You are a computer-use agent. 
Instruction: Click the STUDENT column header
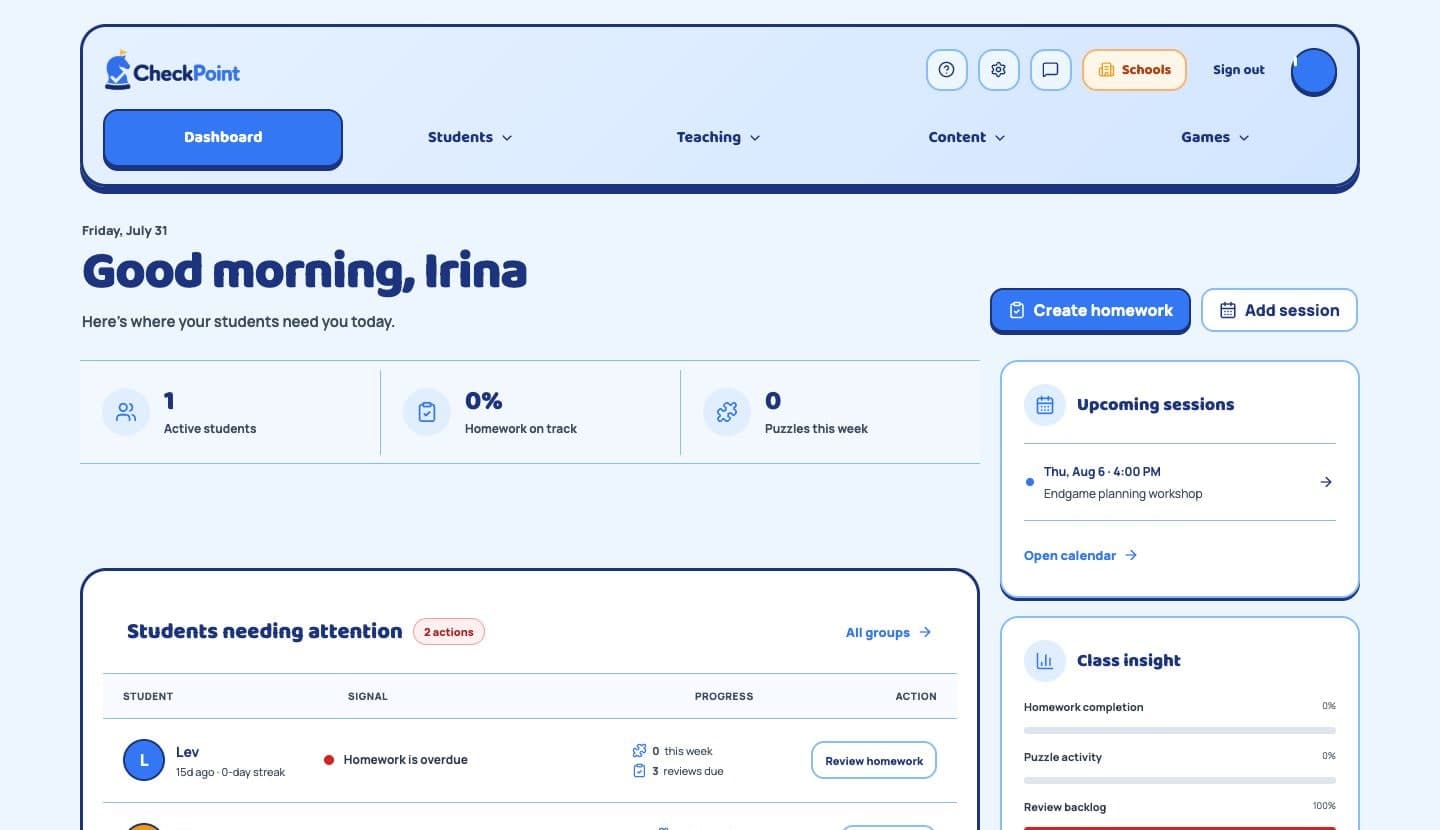tap(148, 697)
